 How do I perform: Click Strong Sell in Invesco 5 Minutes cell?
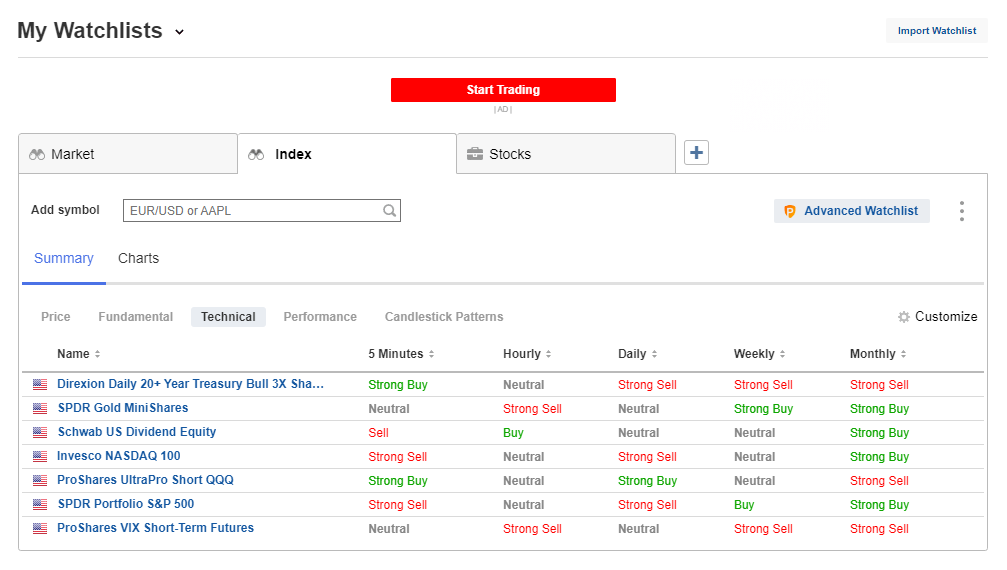(398, 456)
